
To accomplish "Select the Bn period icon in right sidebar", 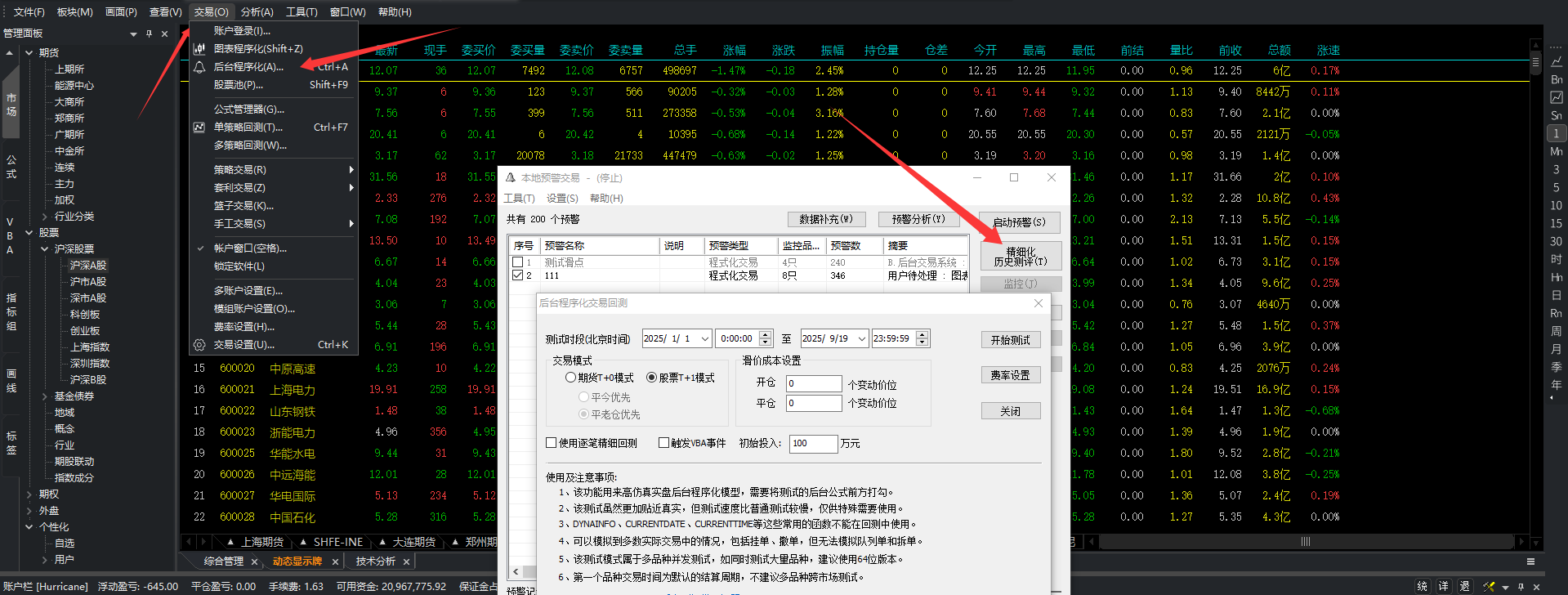I will [x=1557, y=79].
